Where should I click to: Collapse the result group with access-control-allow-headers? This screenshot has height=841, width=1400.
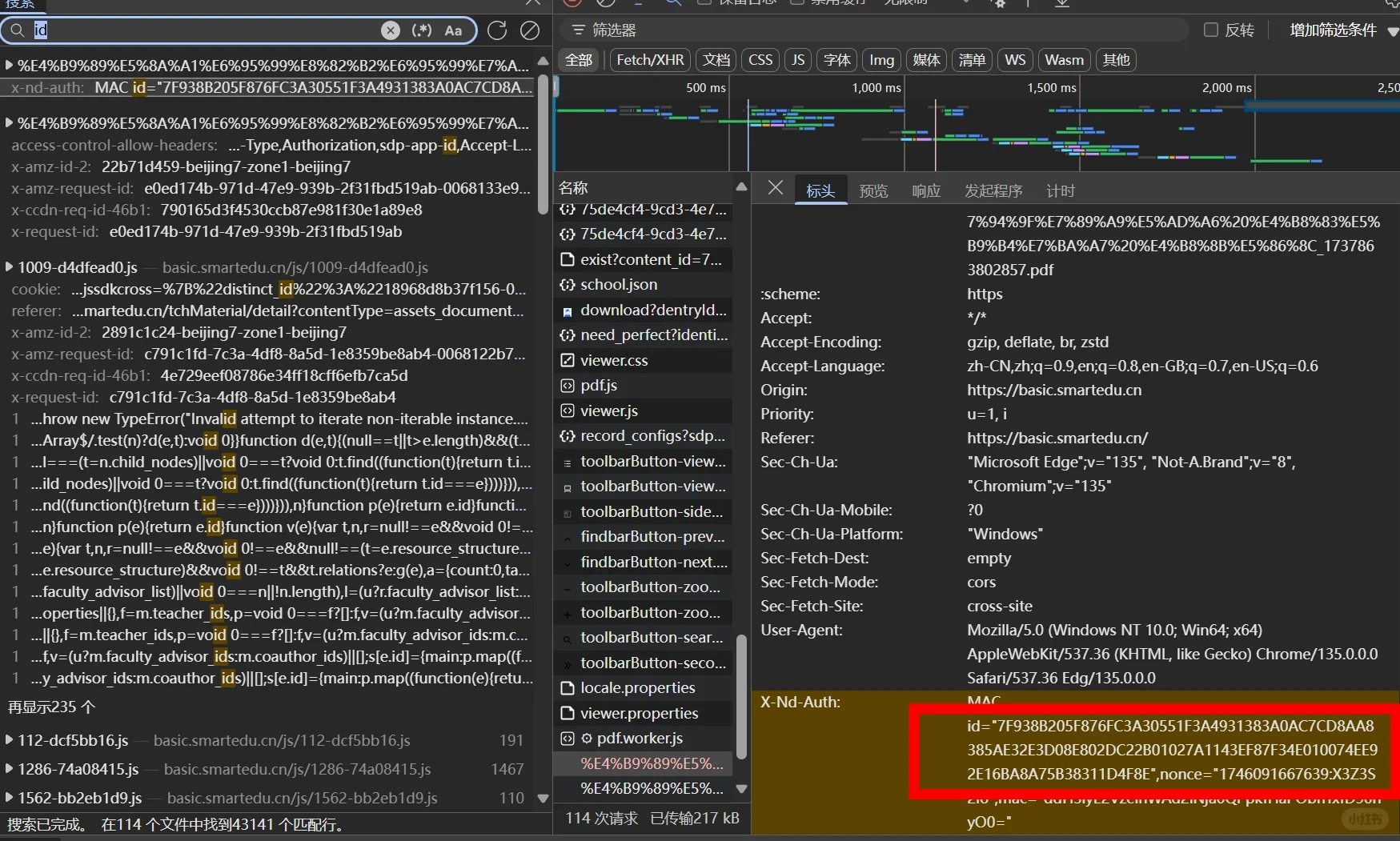[9, 123]
